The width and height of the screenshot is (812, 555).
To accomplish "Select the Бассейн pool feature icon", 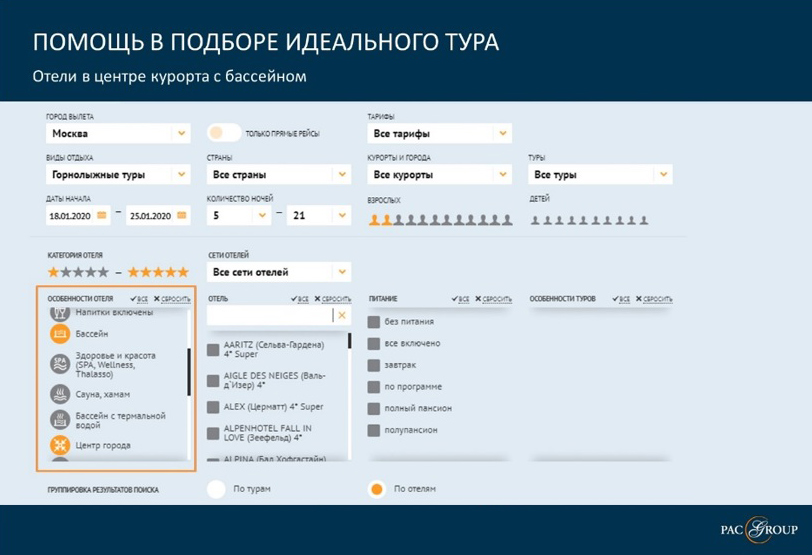I will (59, 333).
